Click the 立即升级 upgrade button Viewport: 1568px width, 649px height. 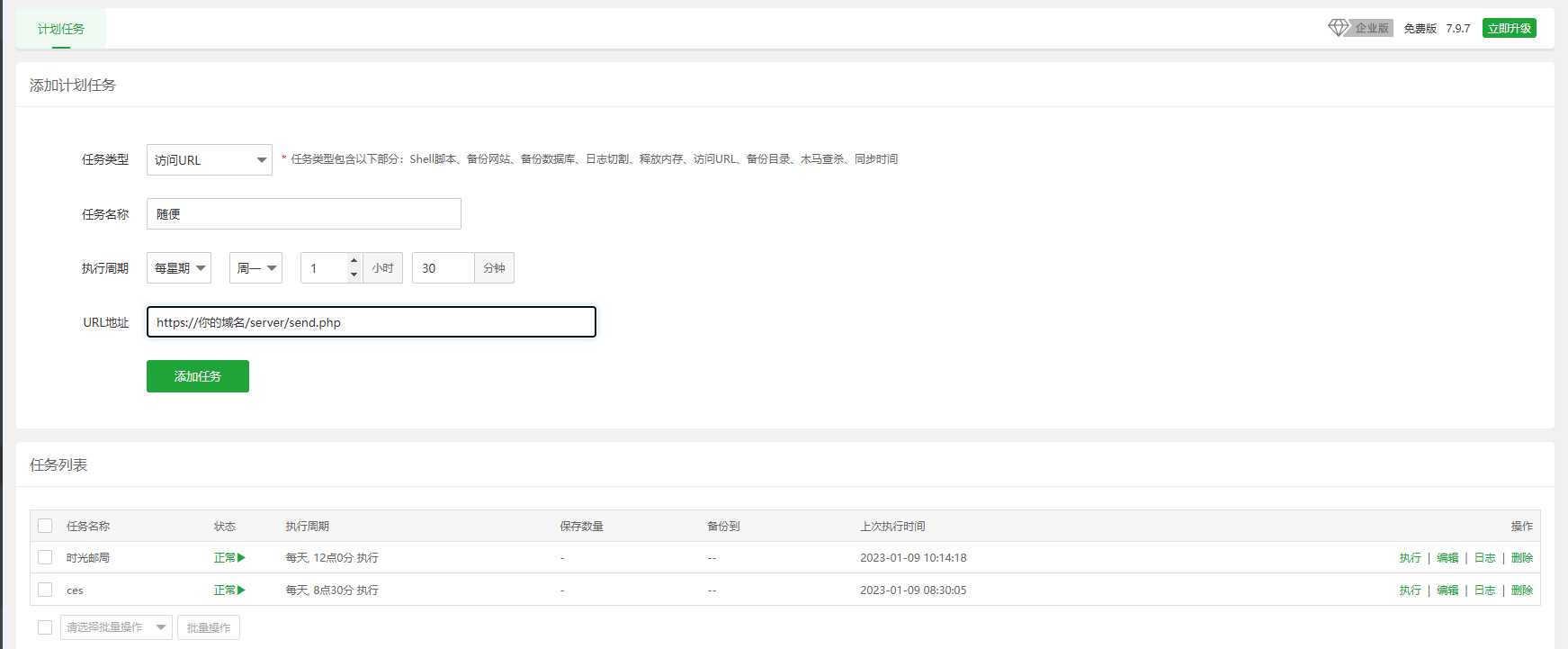pyautogui.click(x=1510, y=29)
